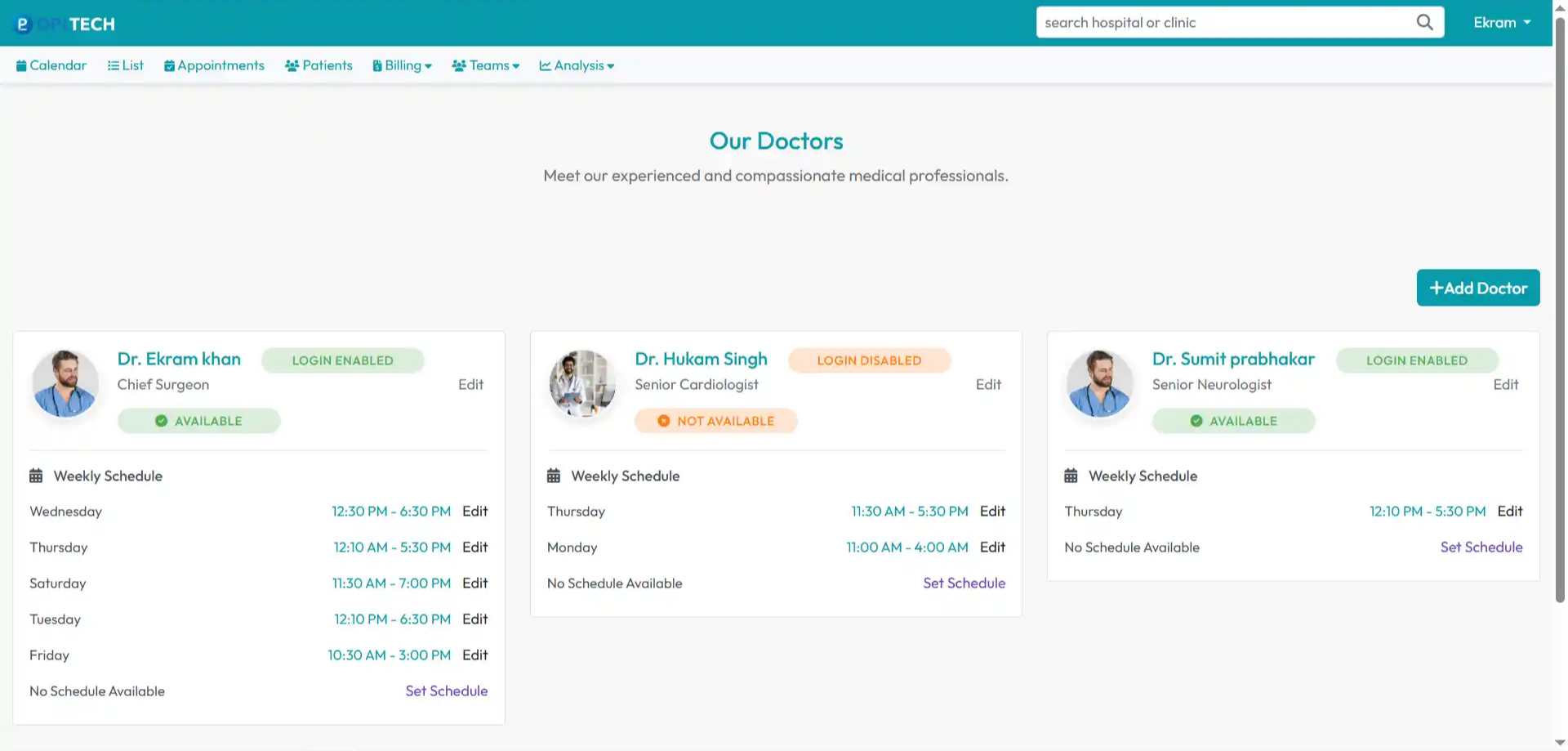This screenshot has height=751, width=1568.
Task: Click Dr. Hukam's LOGIN DISABLED badge
Action: point(869,360)
